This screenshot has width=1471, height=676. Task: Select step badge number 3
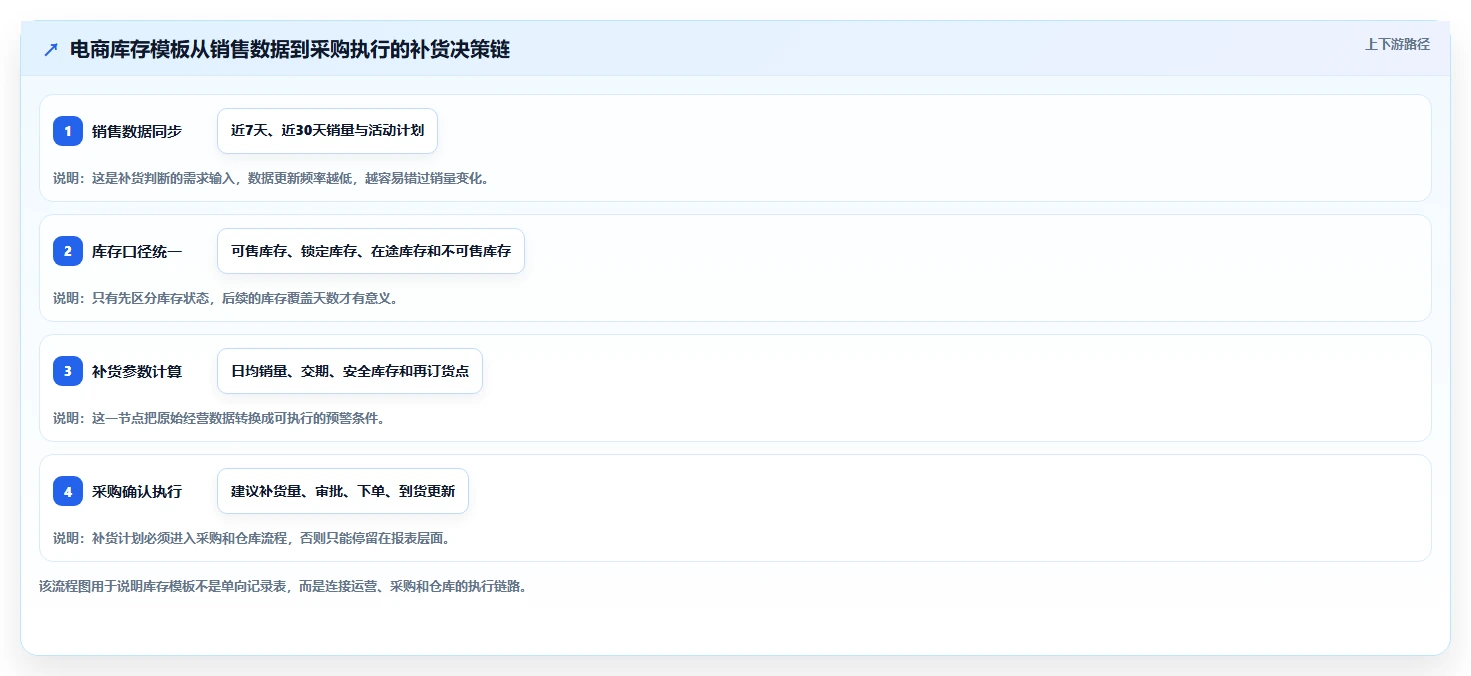coord(68,371)
